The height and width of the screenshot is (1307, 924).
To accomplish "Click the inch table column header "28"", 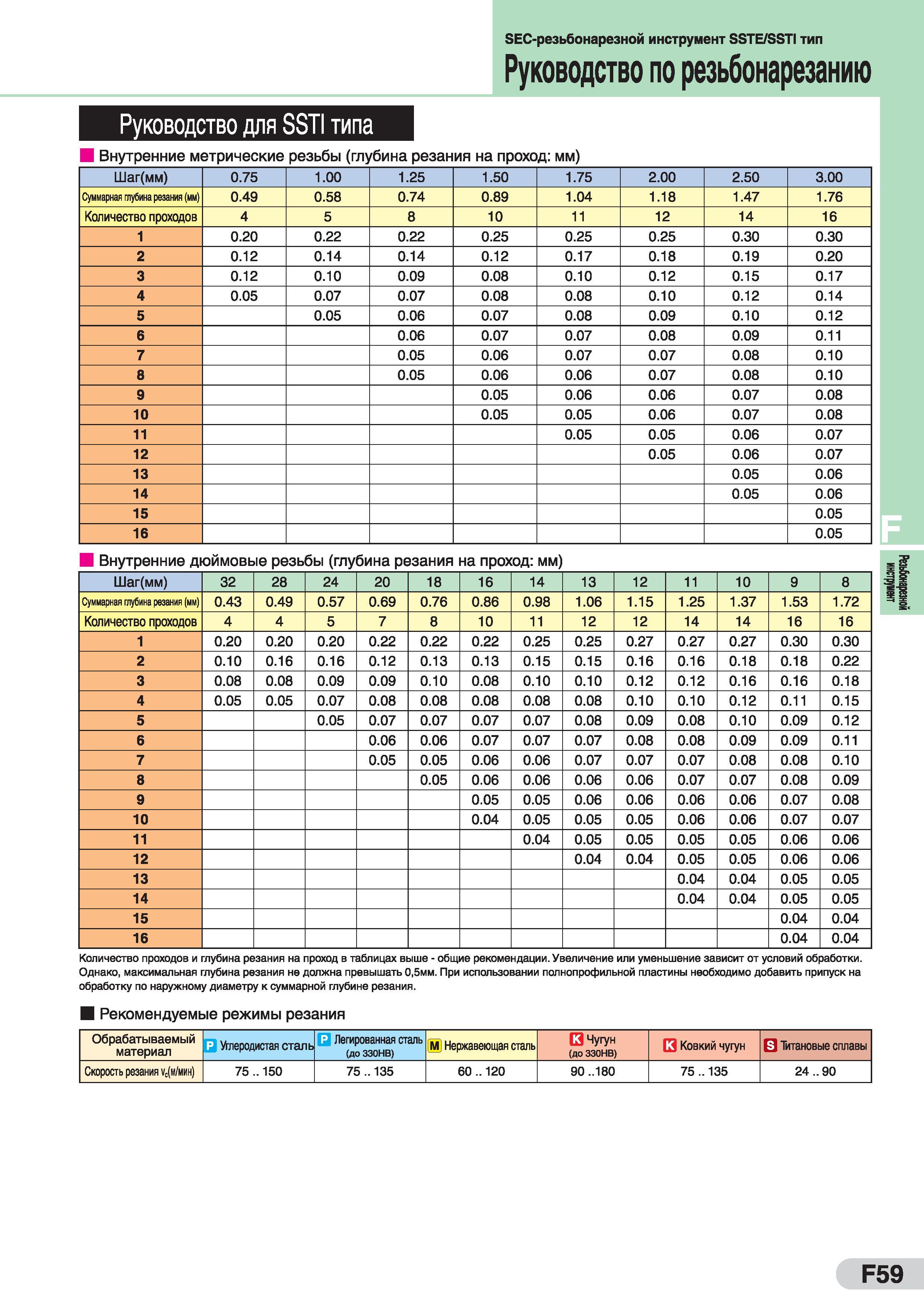I will click(x=279, y=582).
